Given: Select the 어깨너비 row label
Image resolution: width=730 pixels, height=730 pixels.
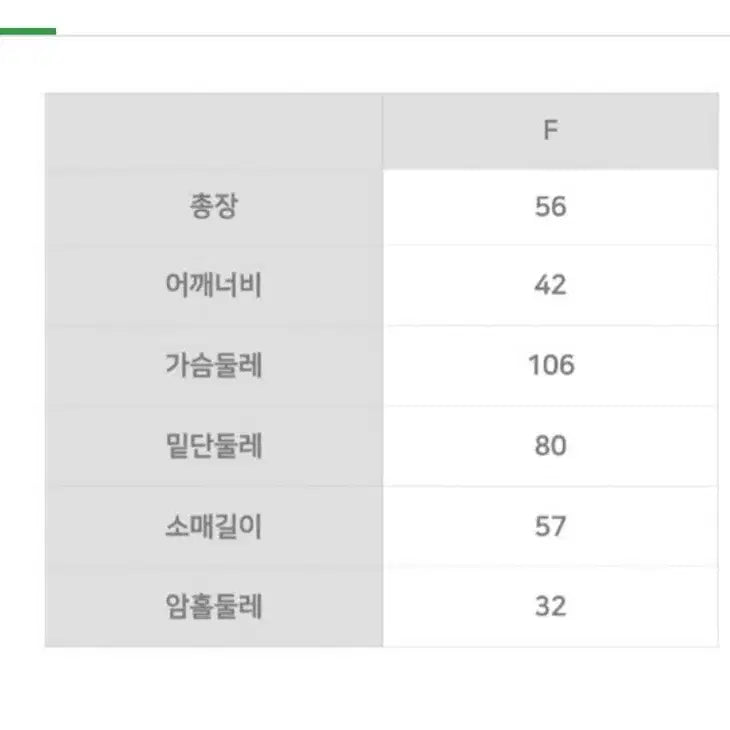Looking at the screenshot, I should click(213, 286).
